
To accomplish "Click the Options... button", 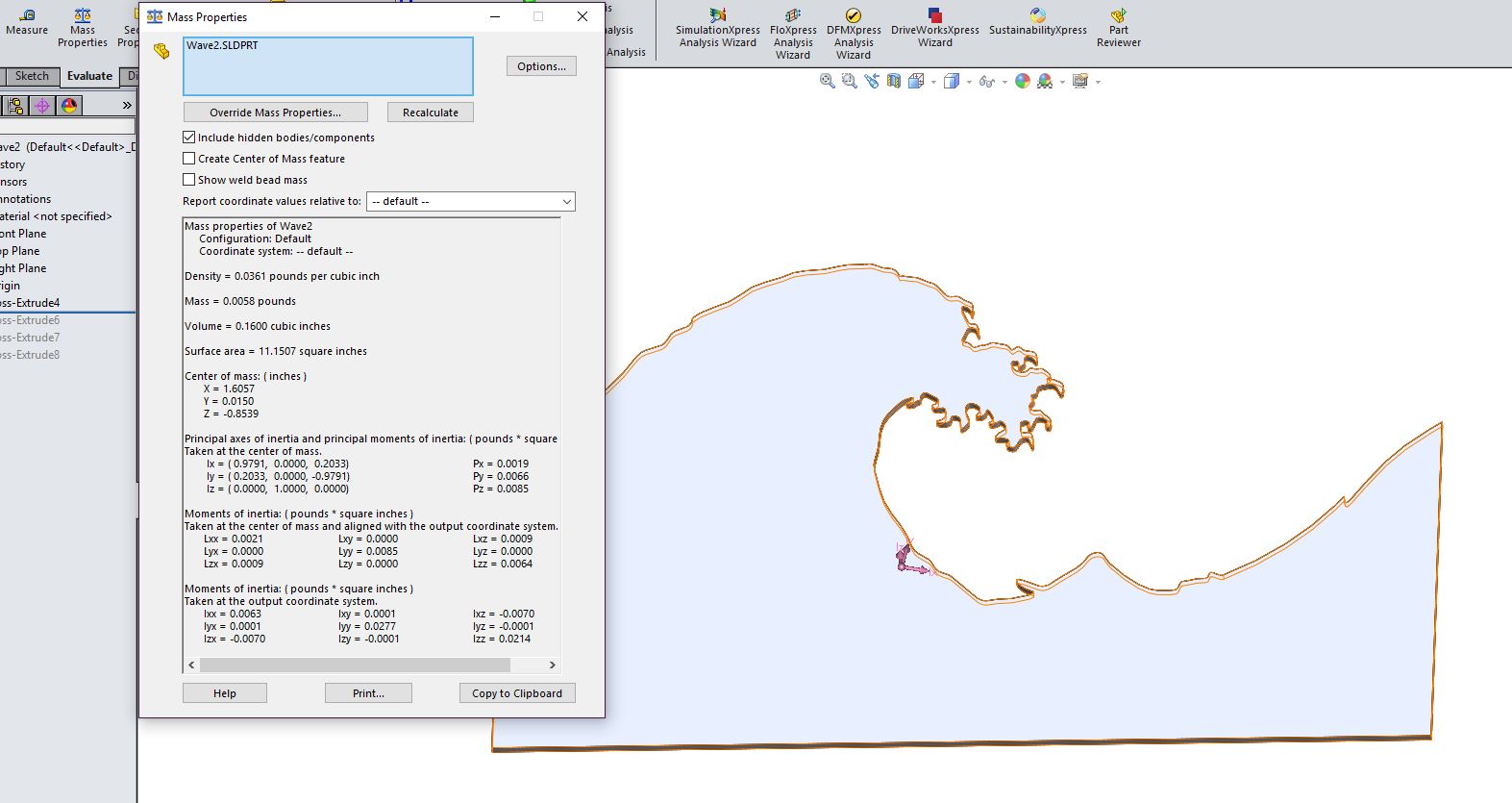I will click(x=541, y=66).
